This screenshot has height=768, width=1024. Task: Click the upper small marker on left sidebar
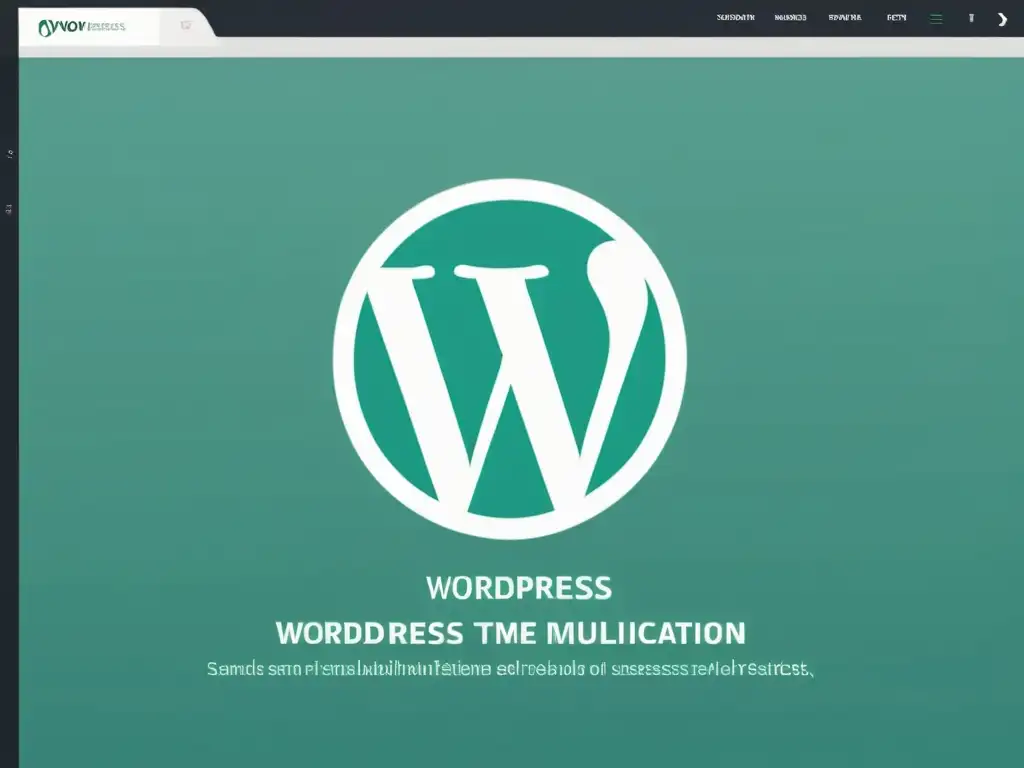(10, 154)
